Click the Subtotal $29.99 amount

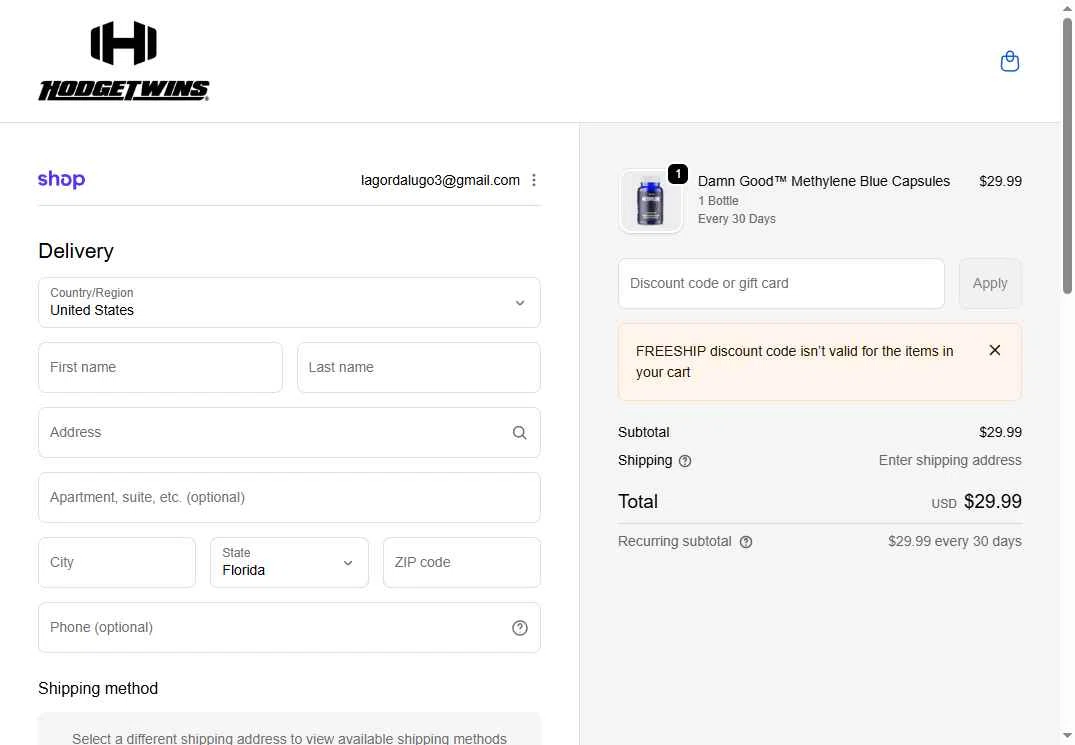pyautogui.click(x=1000, y=432)
